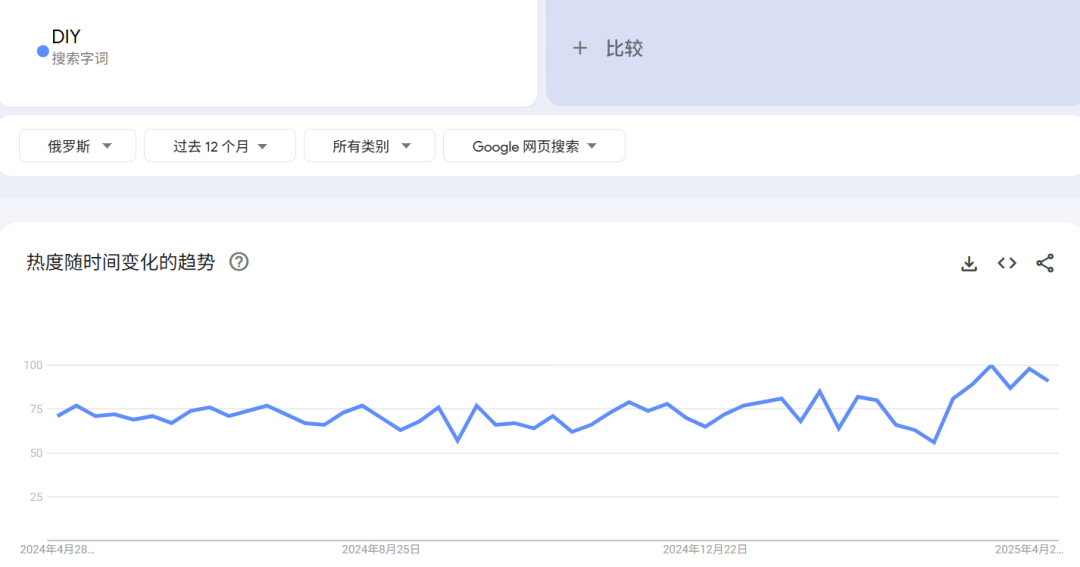Screen dimensions: 1080x567
Task: Open the 过去 12 个月 time range dropdown
Action: tap(220, 146)
